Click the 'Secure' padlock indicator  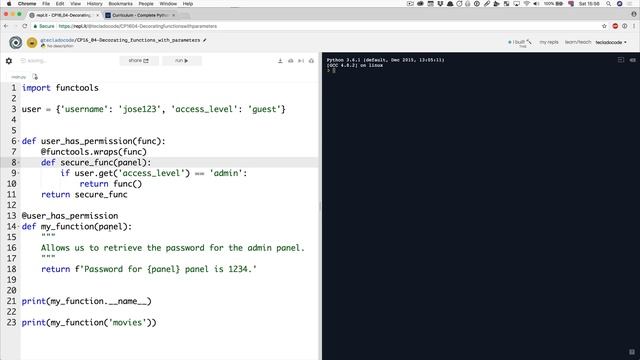(44, 26)
